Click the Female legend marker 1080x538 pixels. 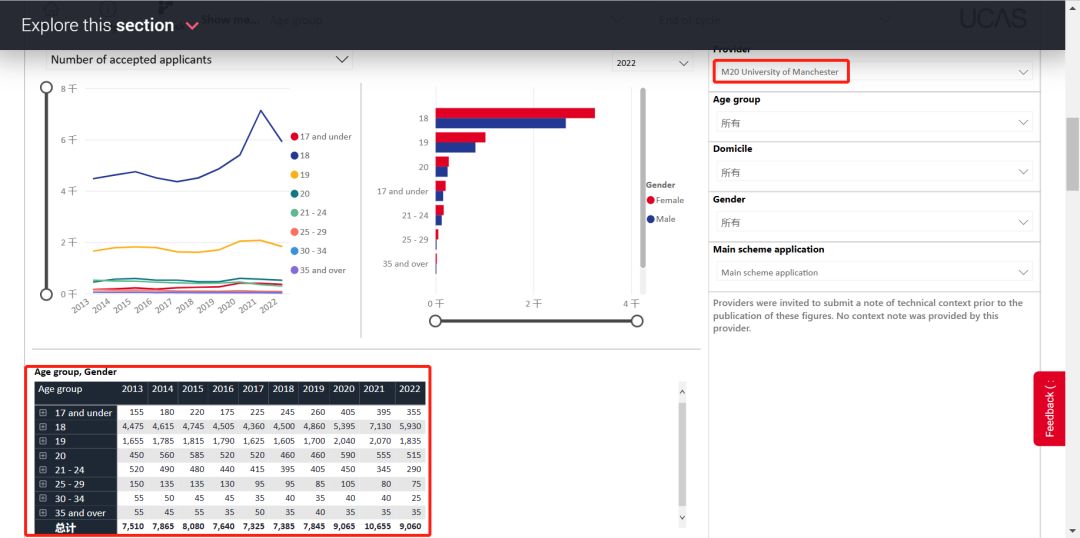coord(650,200)
